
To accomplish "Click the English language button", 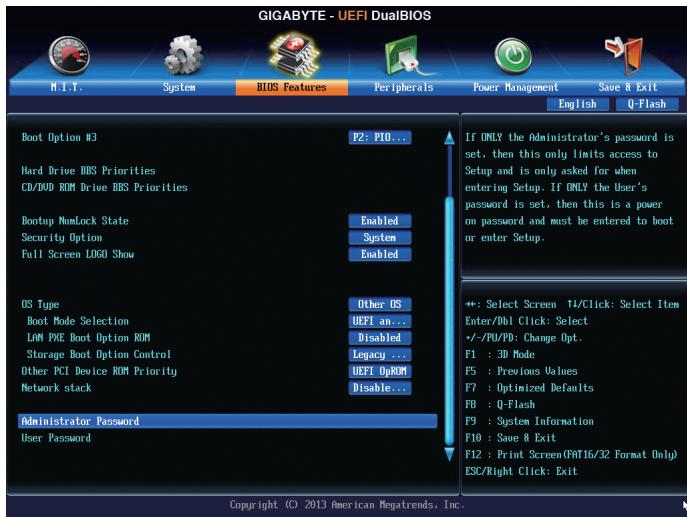I will pos(577,104).
